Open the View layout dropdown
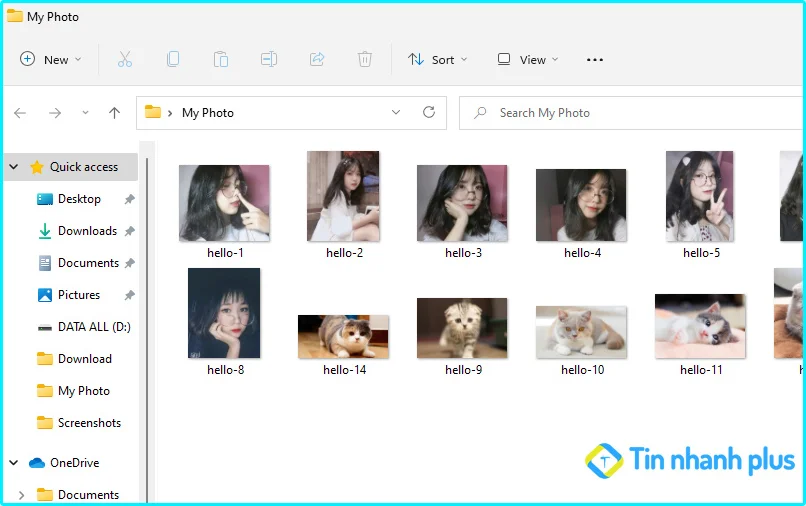Screen dimensions: 806x506 (x=528, y=60)
